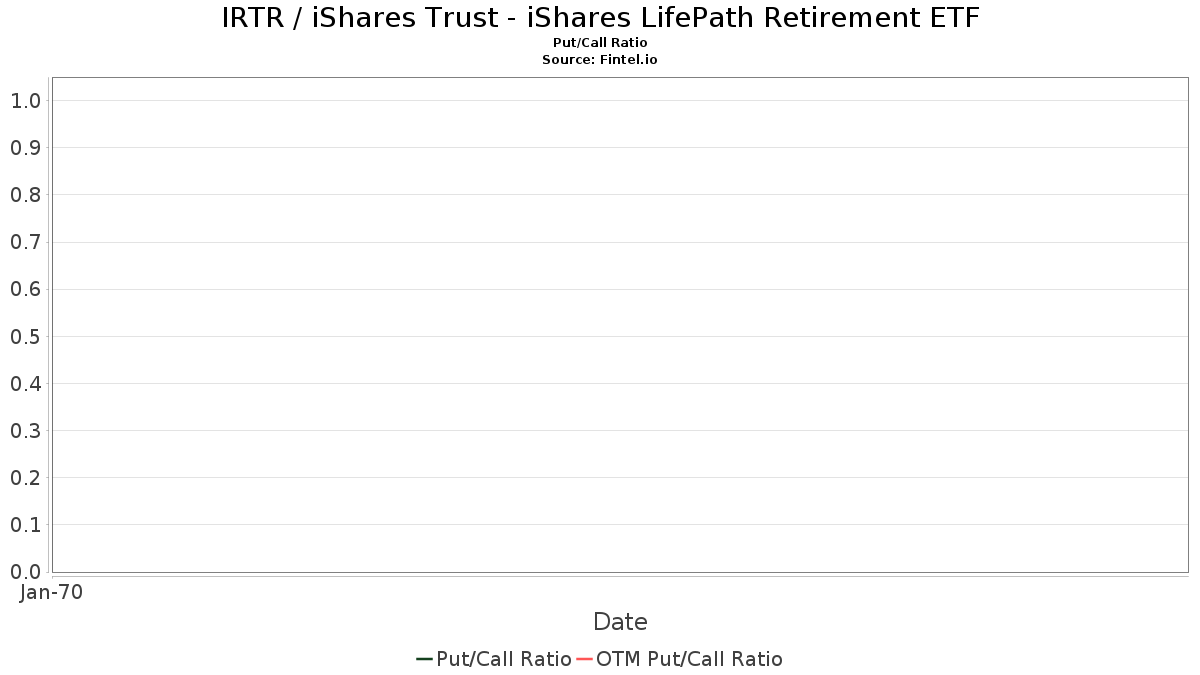Image resolution: width=1200 pixels, height=675 pixels.
Task: Select the 0.1 y-axis label
Action: click(x=25, y=525)
